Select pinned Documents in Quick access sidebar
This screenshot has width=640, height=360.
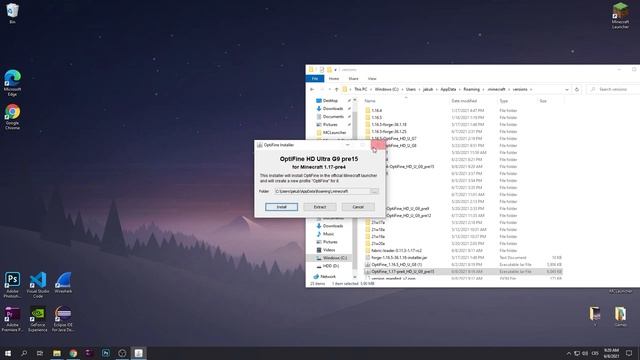(333, 116)
